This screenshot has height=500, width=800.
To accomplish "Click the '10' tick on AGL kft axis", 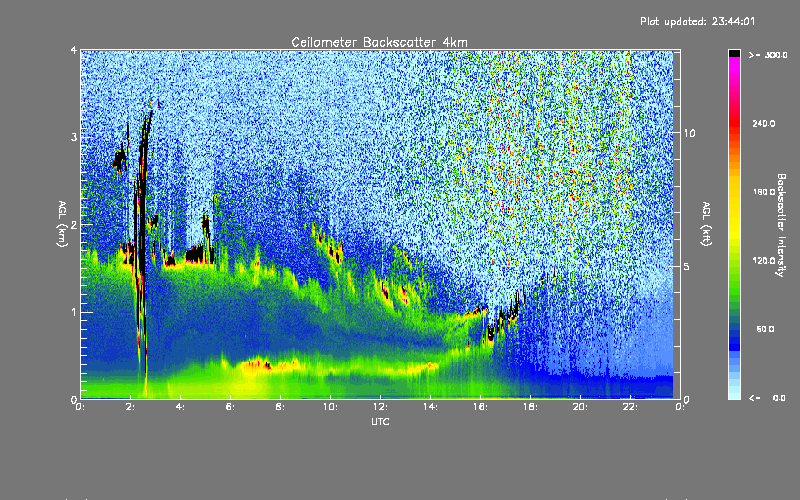I will (x=689, y=133).
